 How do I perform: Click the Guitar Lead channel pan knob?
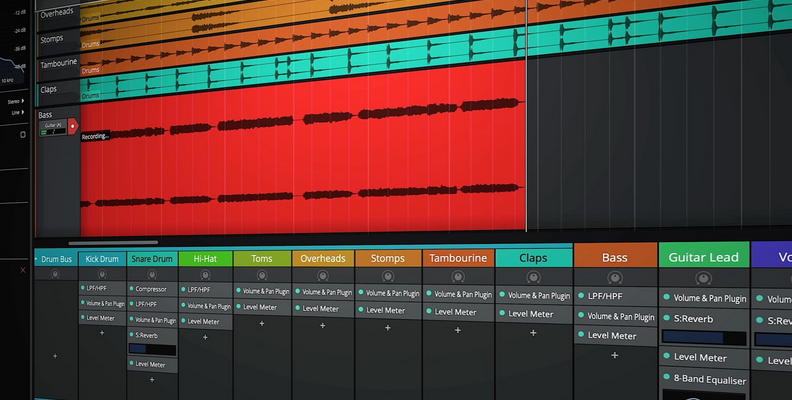tap(703, 278)
